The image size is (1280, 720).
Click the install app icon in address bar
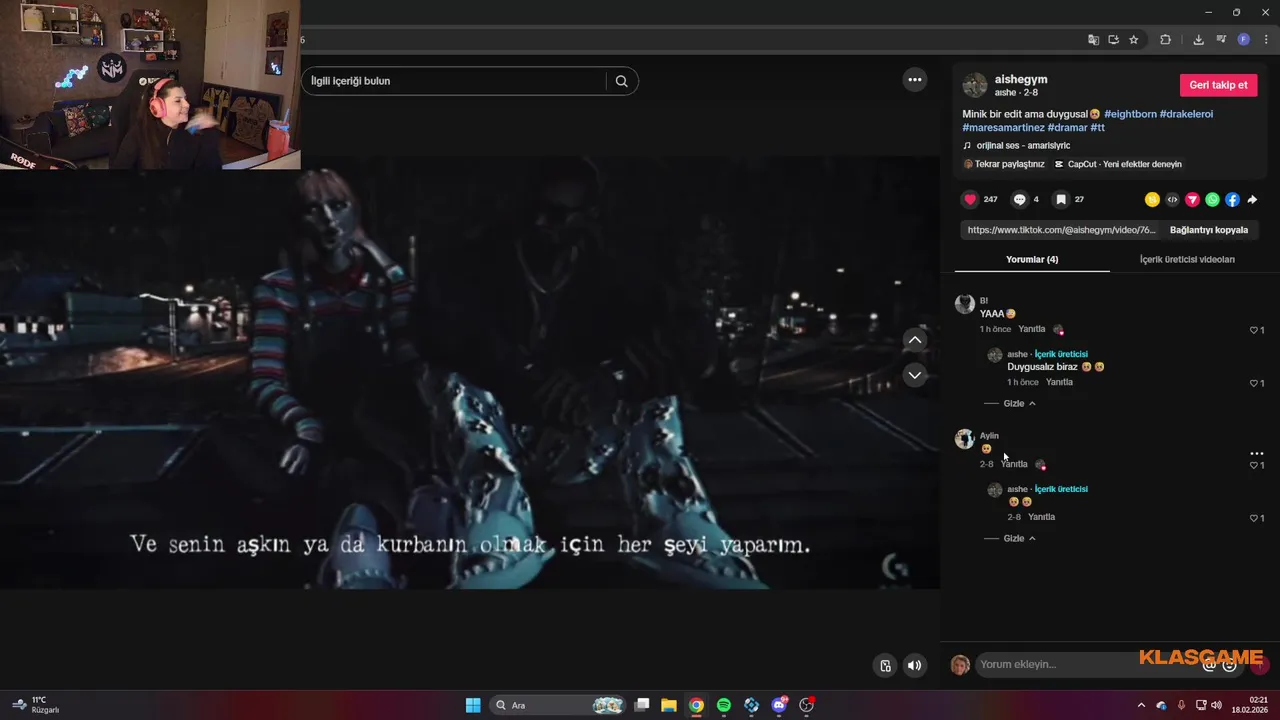coord(1113,40)
